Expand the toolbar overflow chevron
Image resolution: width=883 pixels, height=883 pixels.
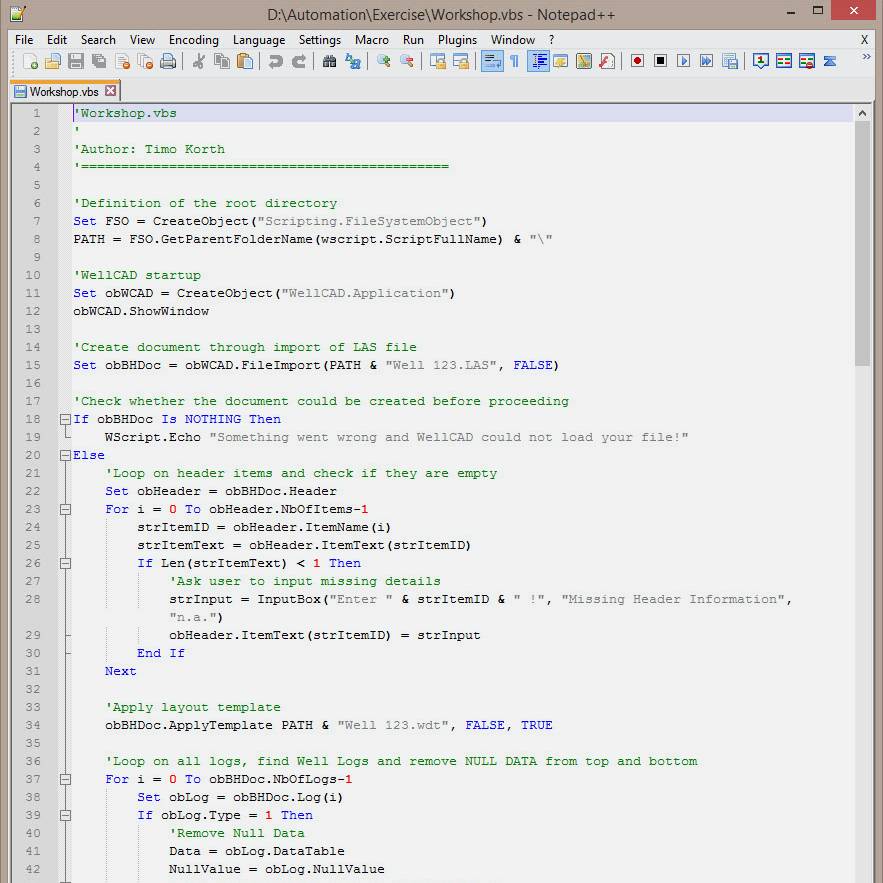[866, 57]
